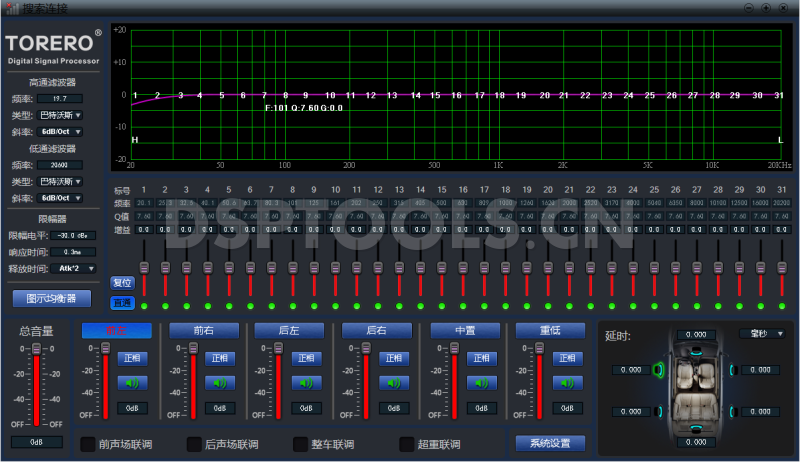Viewport: 800px width, 462px height.
Task: Open 系统设置 button
Action: [x=550, y=442]
